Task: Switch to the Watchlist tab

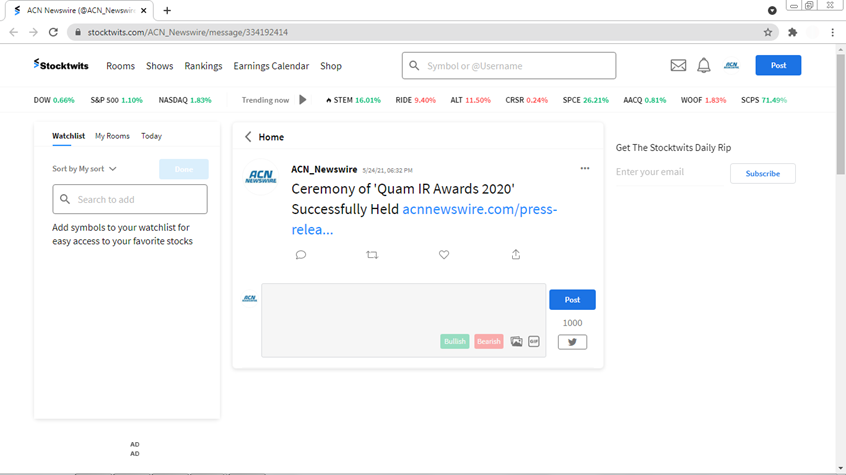Action: pos(69,136)
